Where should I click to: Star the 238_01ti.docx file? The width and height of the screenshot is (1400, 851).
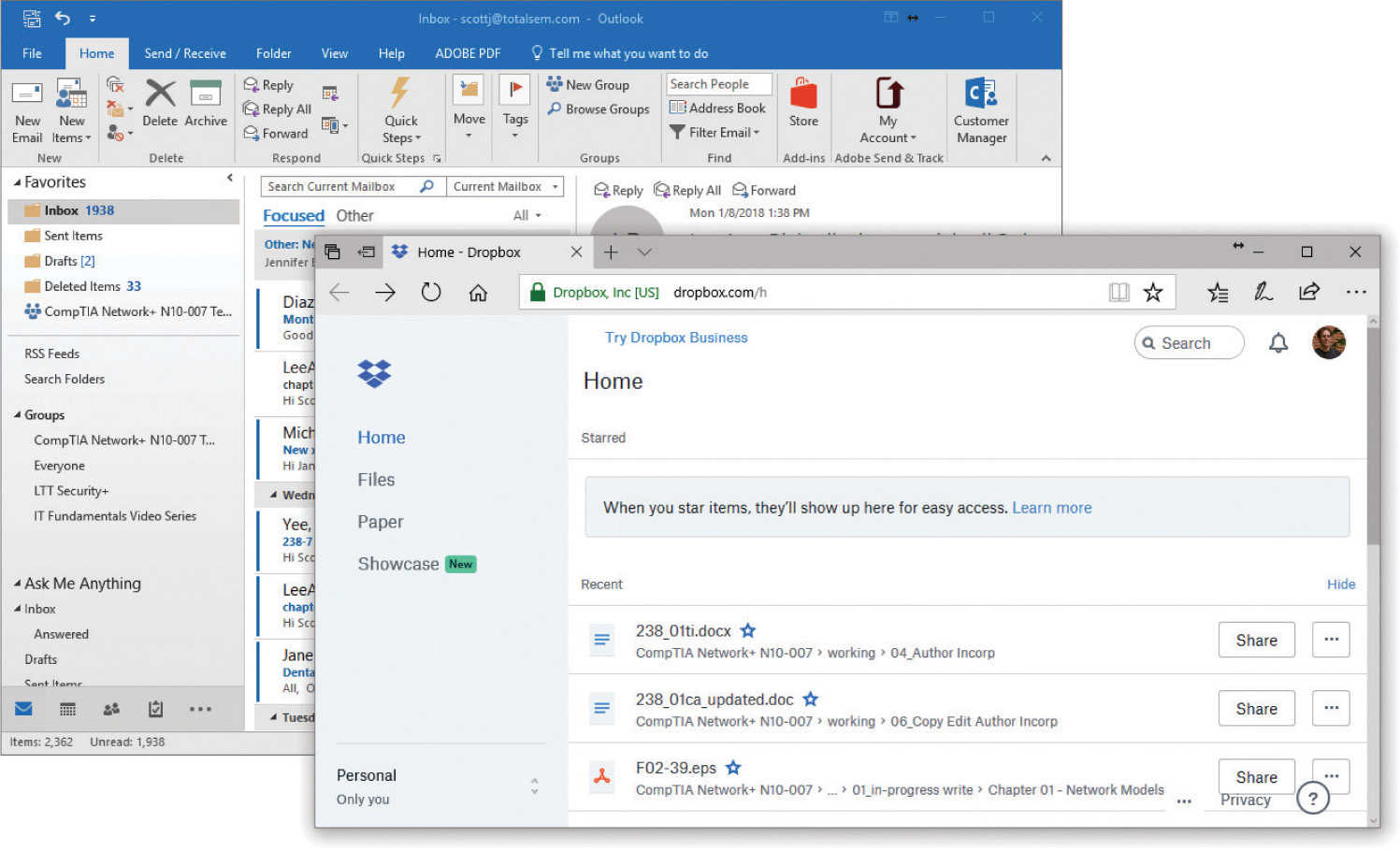[748, 630]
